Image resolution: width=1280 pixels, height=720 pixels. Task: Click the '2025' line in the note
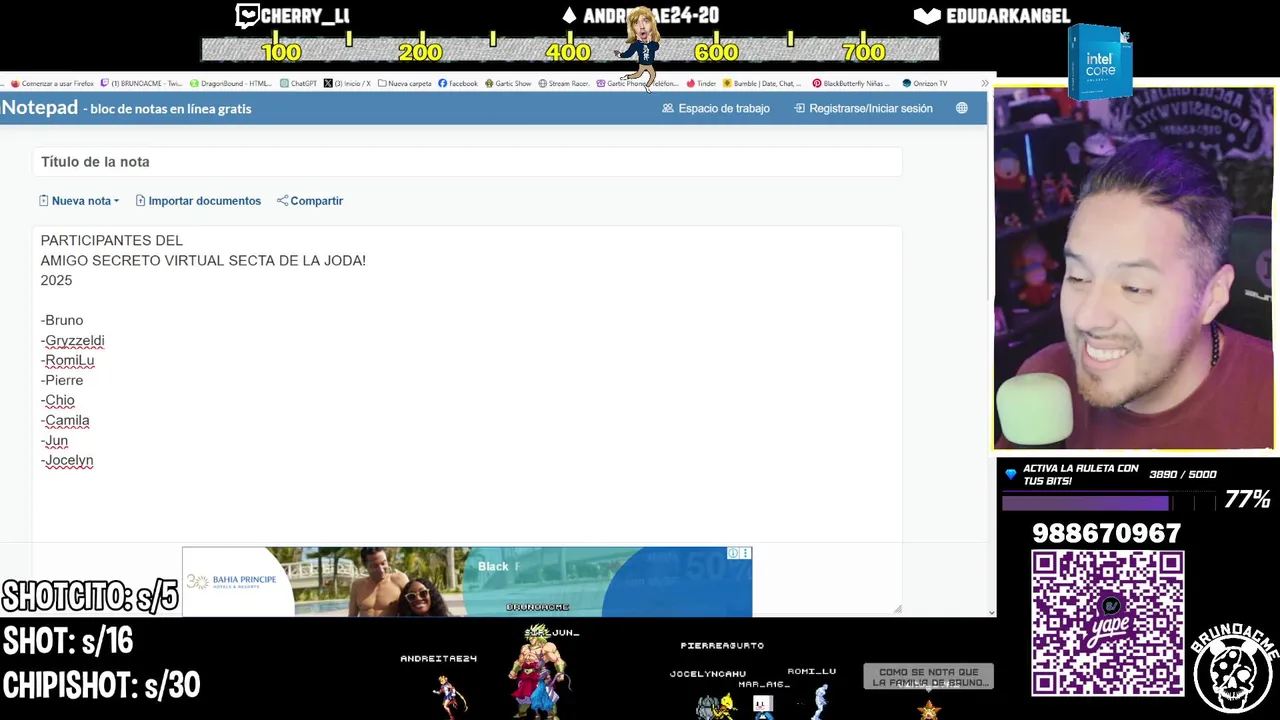tap(56, 280)
